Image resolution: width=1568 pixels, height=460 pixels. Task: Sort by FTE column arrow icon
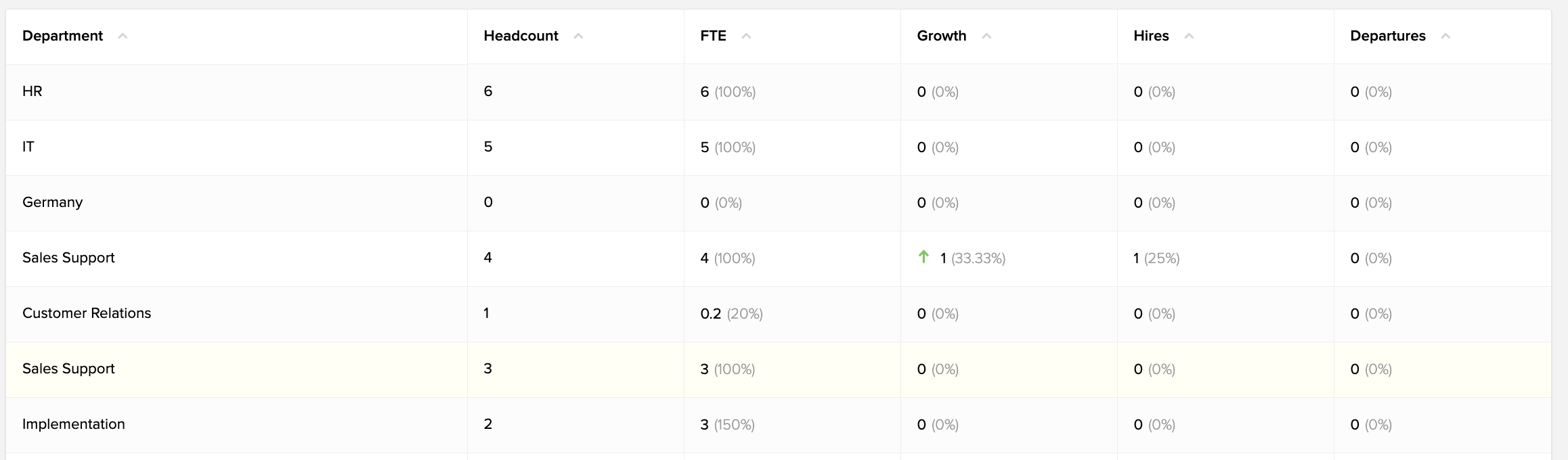point(746,36)
